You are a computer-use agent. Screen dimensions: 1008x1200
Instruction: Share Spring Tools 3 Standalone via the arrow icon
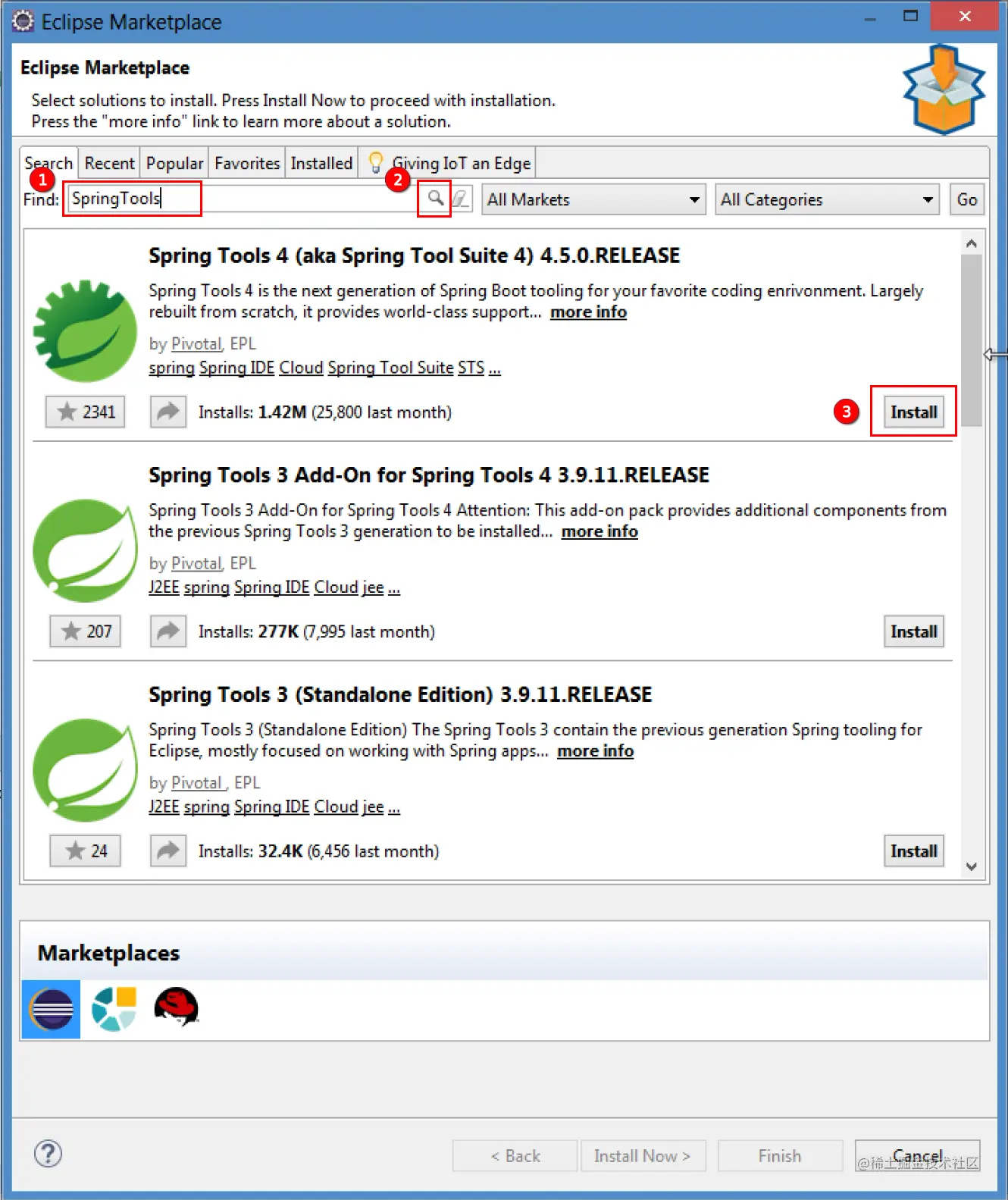[167, 851]
